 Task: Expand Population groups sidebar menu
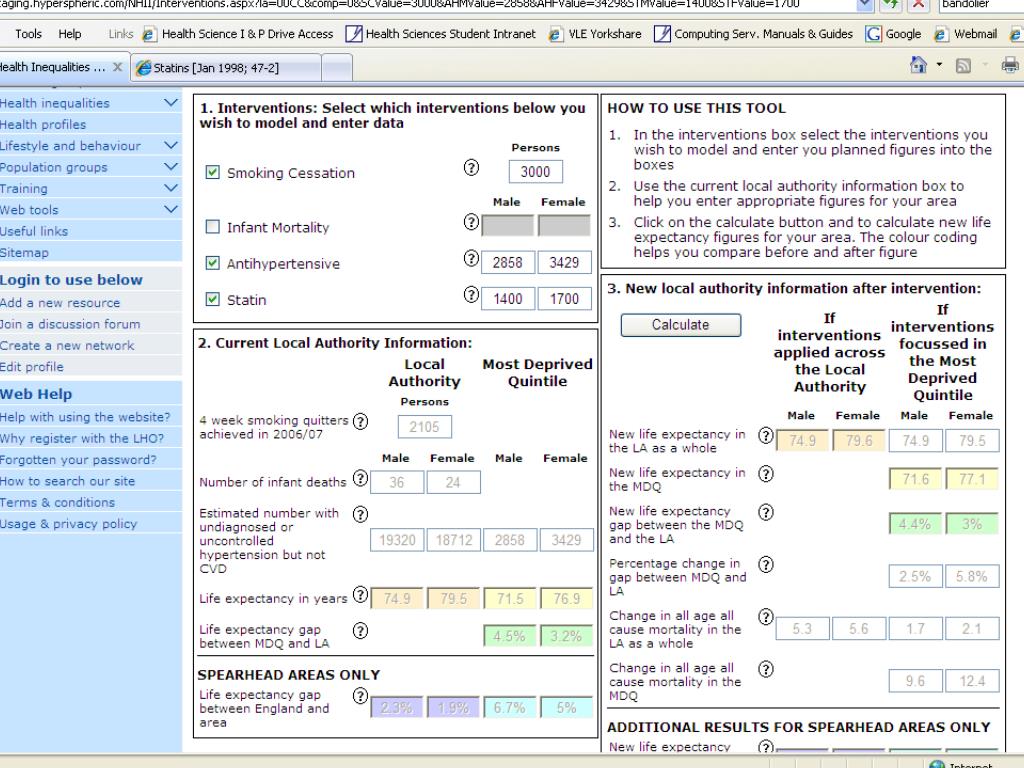[x=170, y=167]
